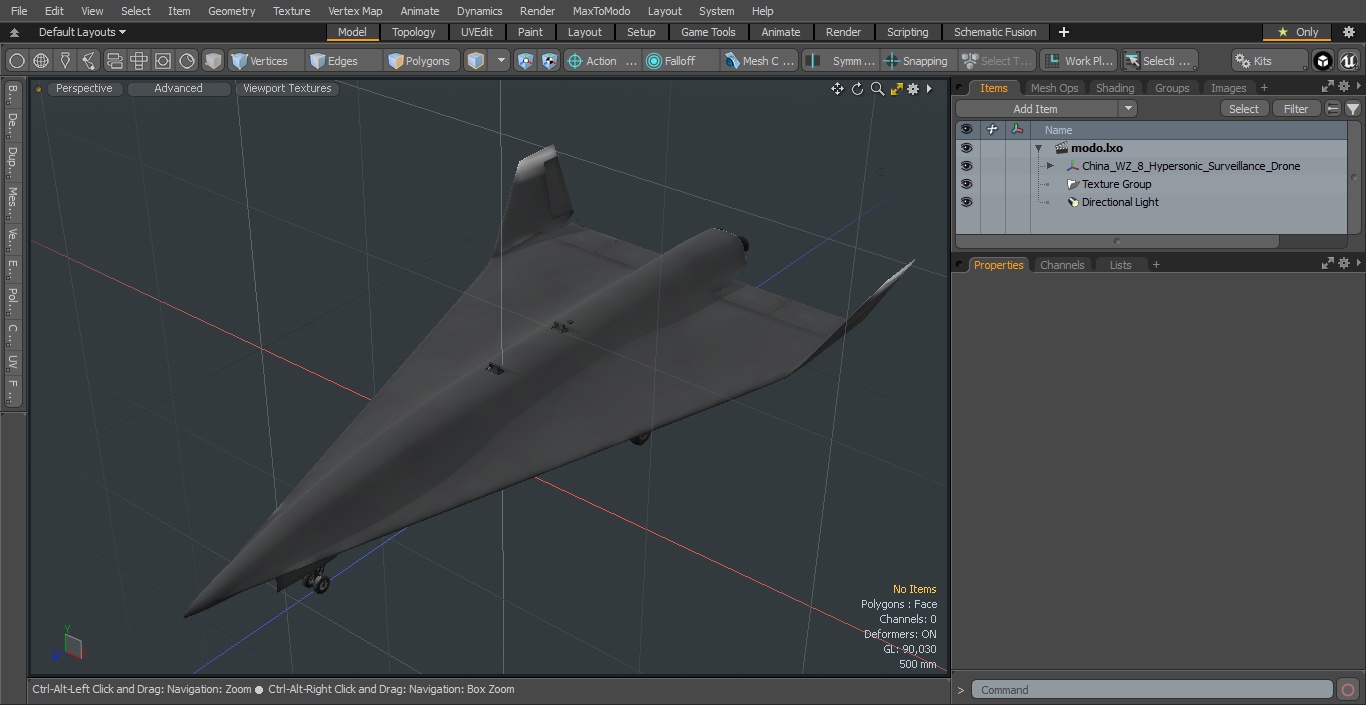Screen dimensions: 1366x705
Task: Click the home arrow icon beside Default Layouts
Action: coord(14,32)
